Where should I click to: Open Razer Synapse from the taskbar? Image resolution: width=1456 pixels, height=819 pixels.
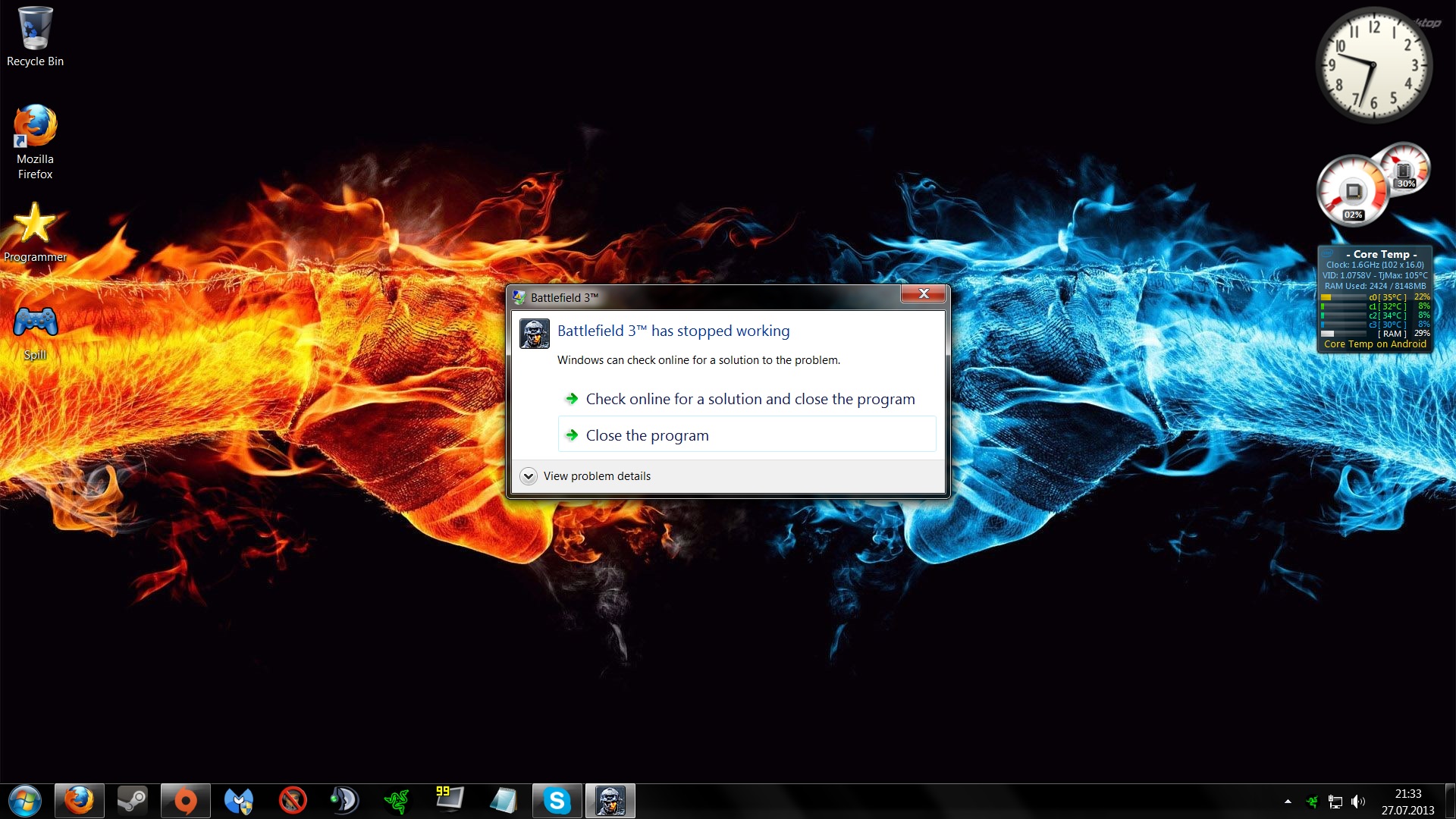397,801
